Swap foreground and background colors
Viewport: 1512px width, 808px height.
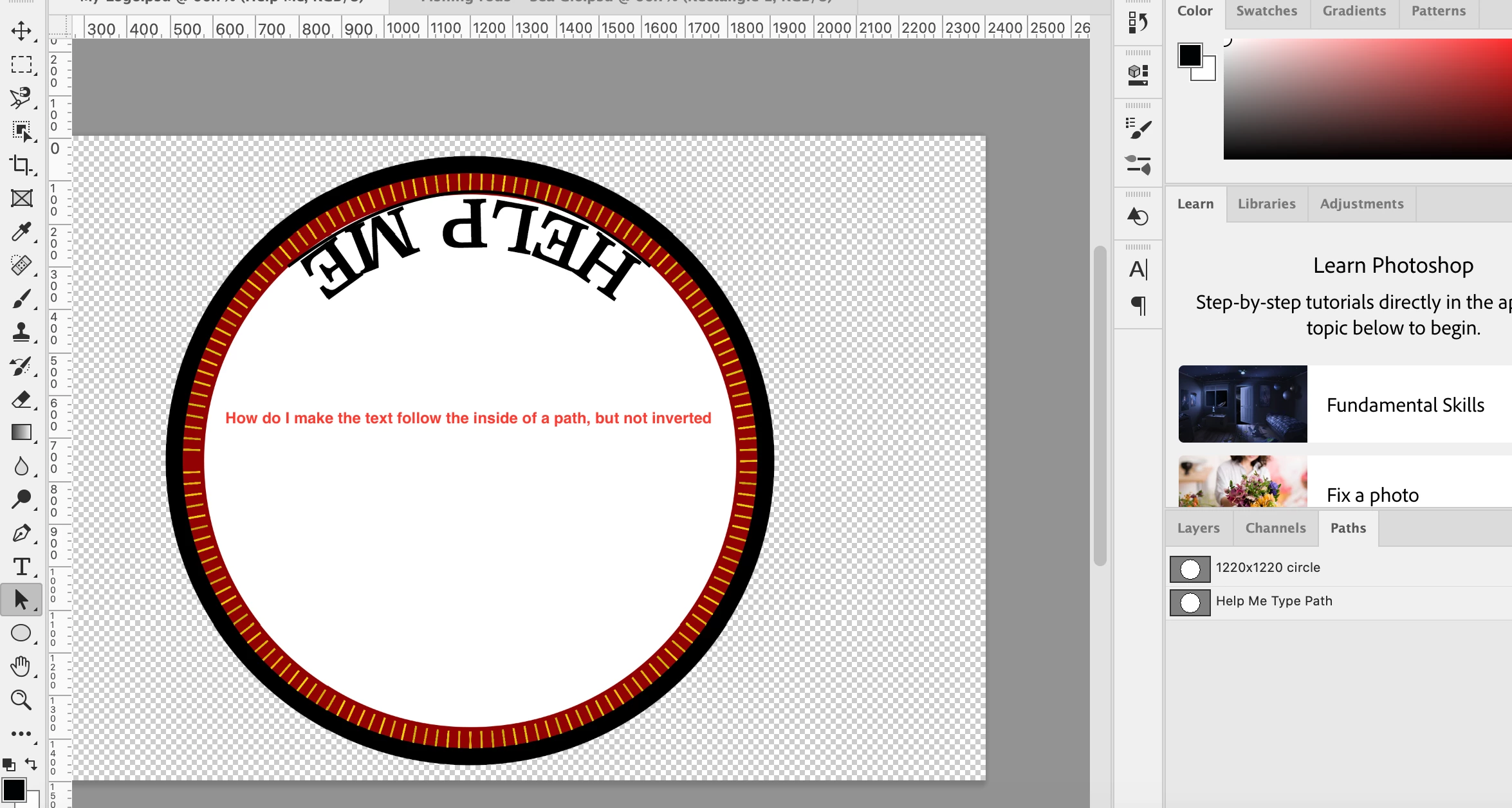coord(30,764)
